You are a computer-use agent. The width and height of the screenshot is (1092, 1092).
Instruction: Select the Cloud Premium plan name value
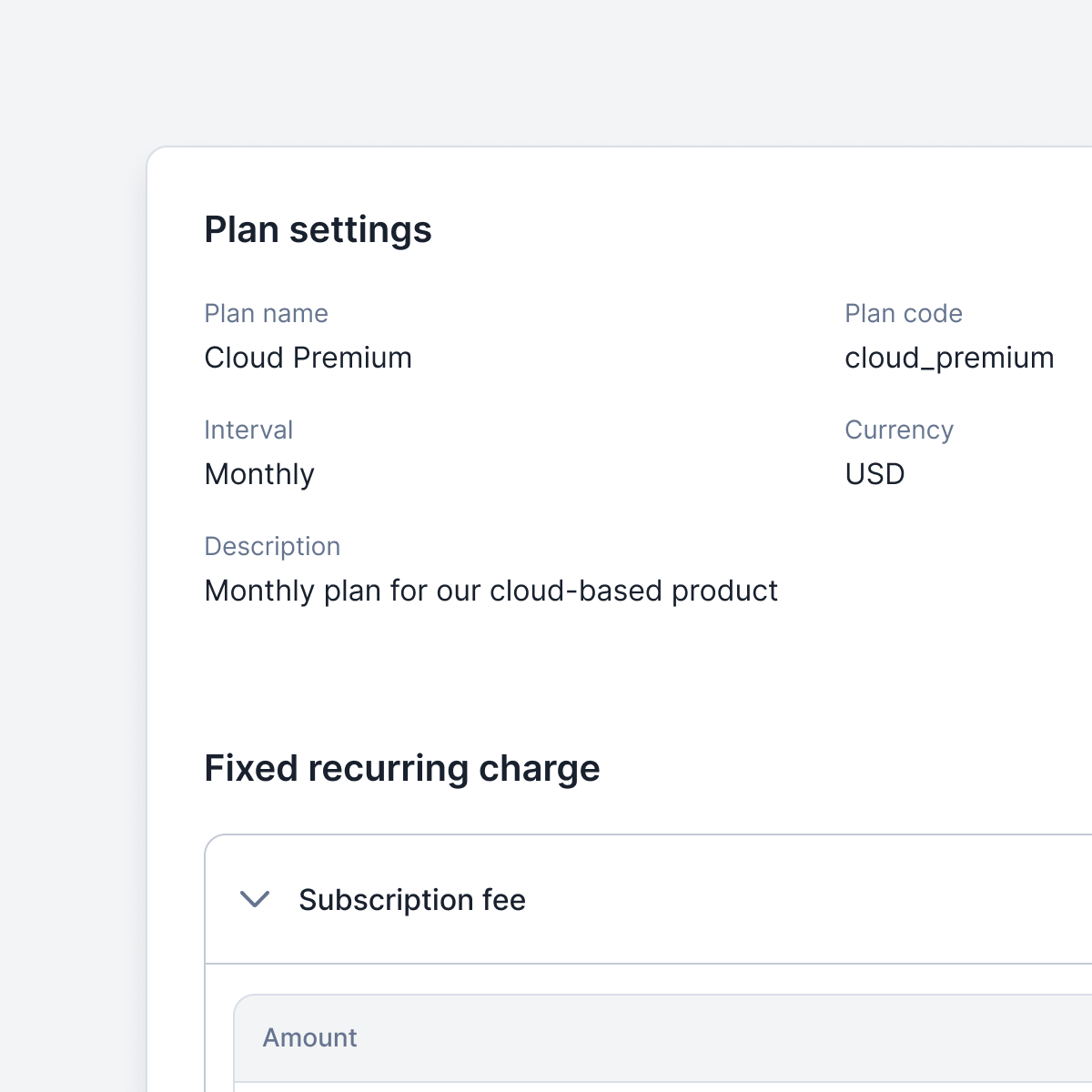click(308, 358)
